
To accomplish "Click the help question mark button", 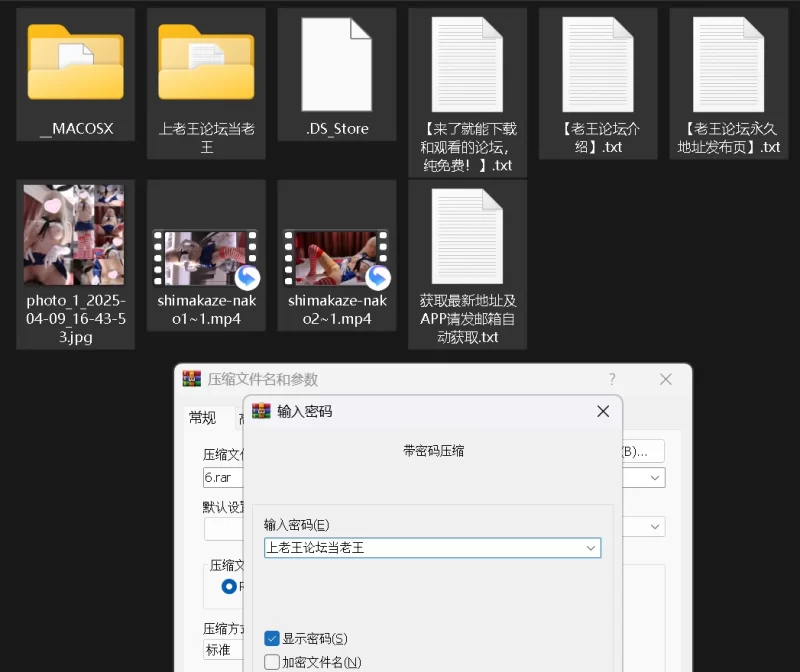I will [x=612, y=379].
